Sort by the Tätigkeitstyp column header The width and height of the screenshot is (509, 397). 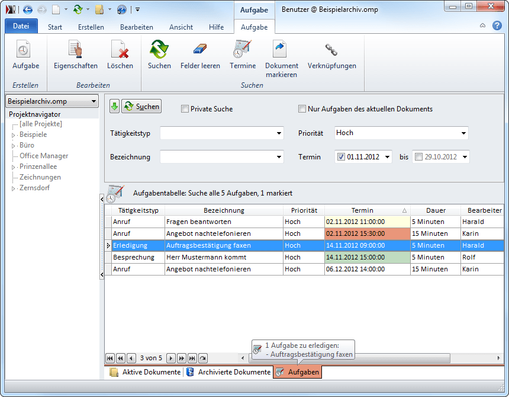point(138,210)
